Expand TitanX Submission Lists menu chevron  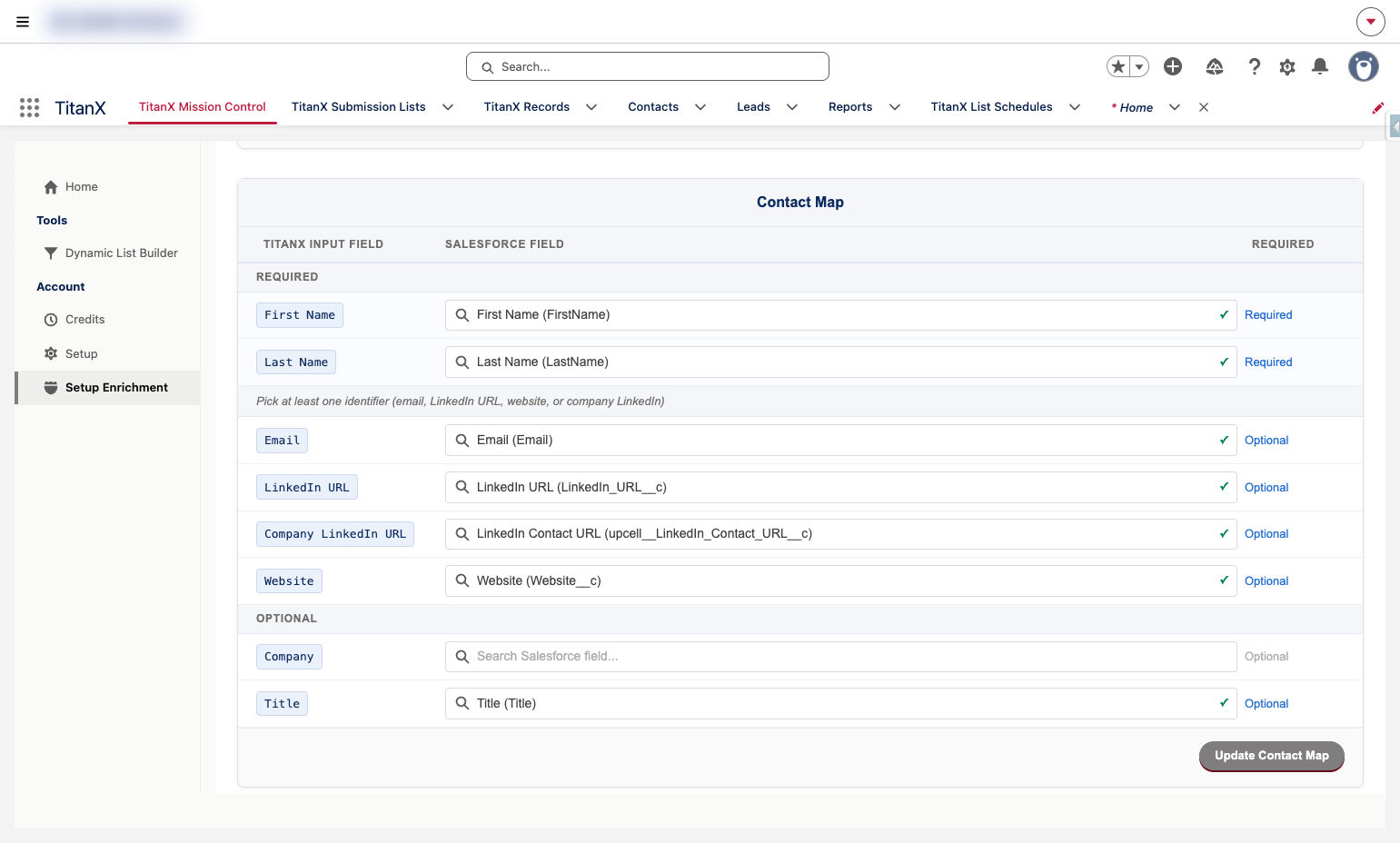tap(448, 107)
